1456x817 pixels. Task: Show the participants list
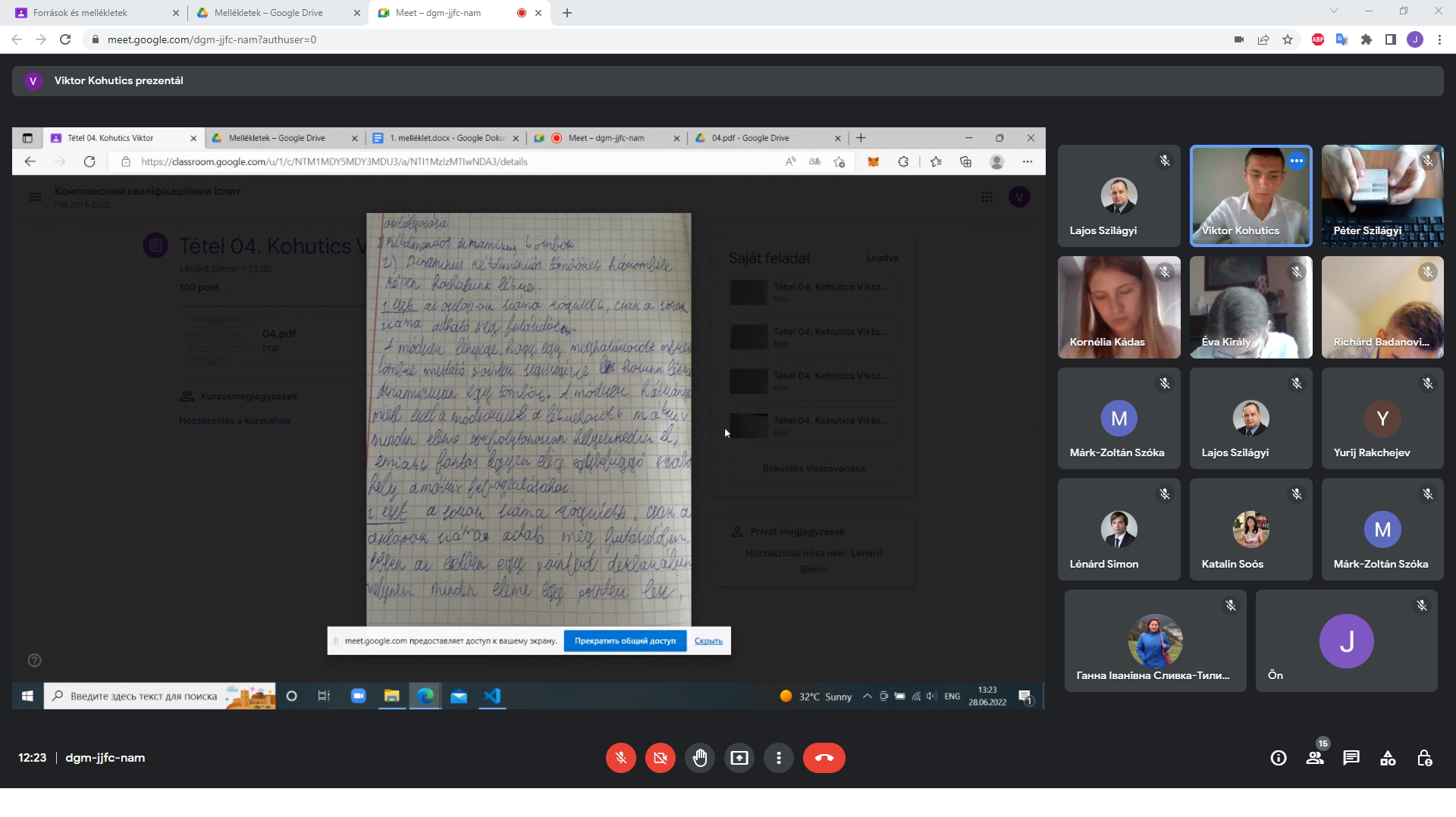(x=1315, y=758)
